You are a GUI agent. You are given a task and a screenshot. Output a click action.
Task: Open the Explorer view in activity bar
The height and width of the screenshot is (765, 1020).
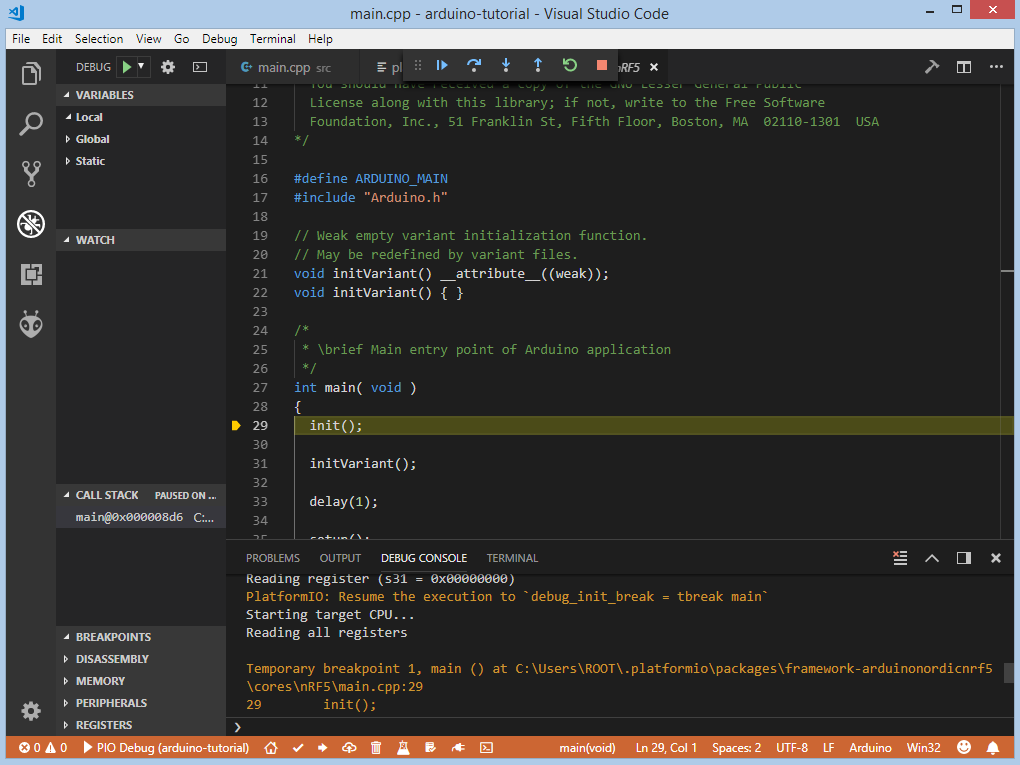click(x=31, y=74)
